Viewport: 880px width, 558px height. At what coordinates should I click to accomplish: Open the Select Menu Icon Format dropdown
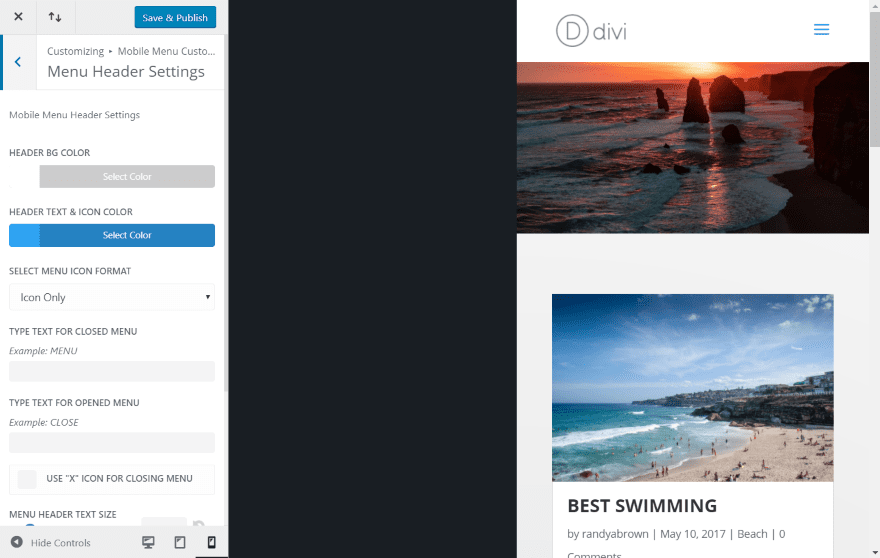[x=112, y=297]
